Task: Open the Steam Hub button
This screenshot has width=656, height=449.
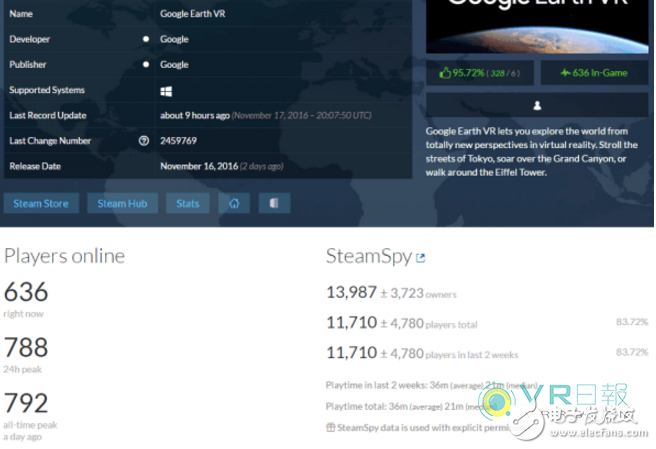Action: pyautogui.click(x=122, y=203)
